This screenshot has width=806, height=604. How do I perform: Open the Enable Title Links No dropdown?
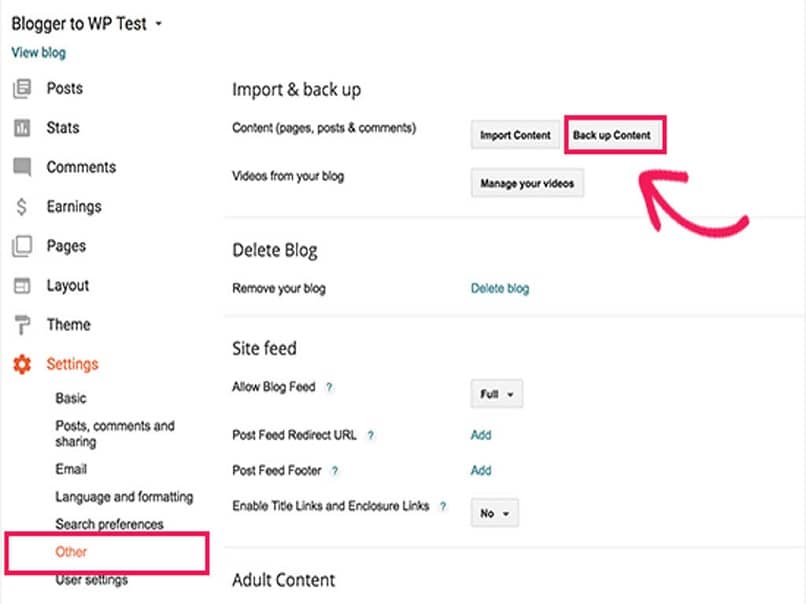(x=495, y=513)
